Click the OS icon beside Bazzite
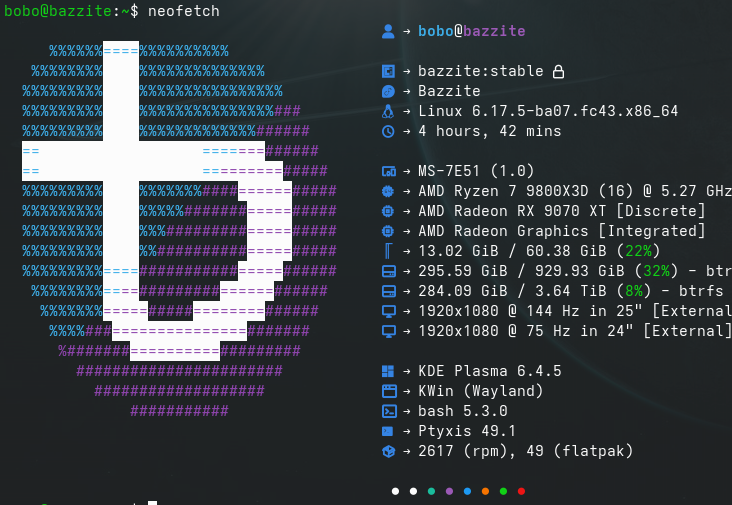 coord(388,91)
